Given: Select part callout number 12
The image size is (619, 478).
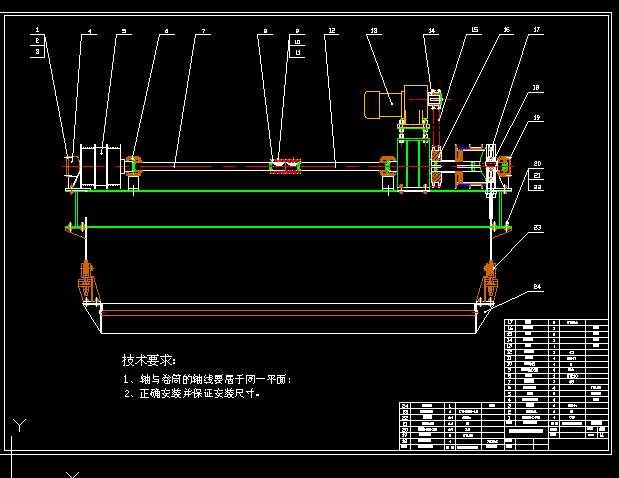Looking at the screenshot, I should [331, 32].
